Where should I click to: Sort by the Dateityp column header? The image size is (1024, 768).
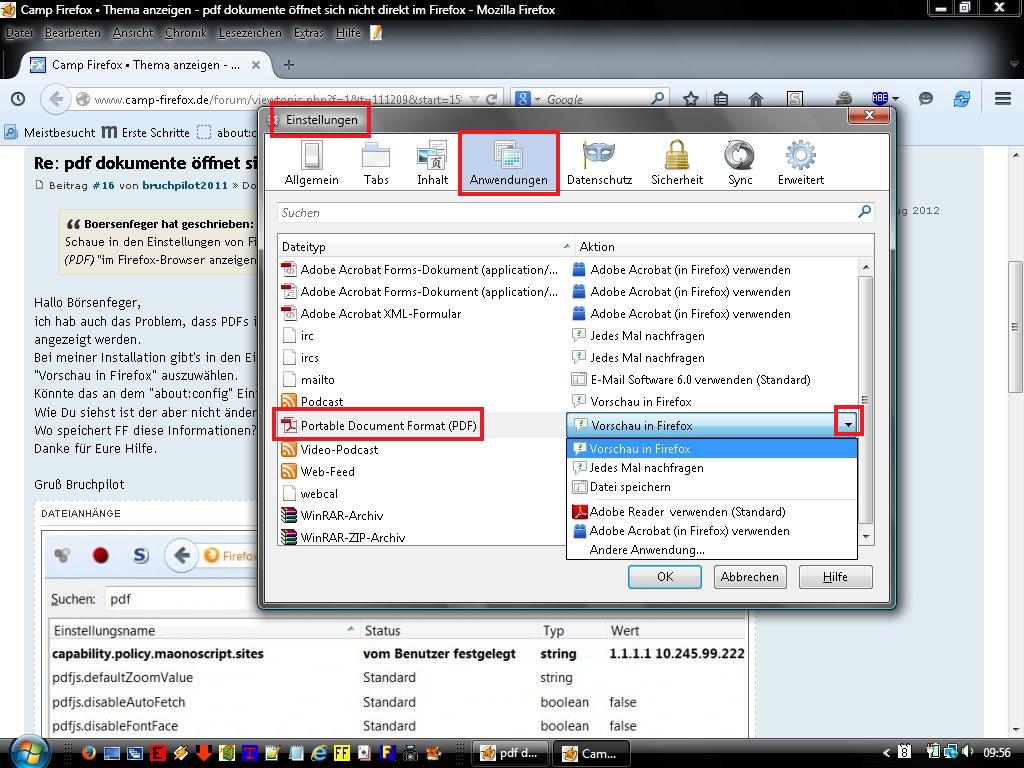pos(426,247)
